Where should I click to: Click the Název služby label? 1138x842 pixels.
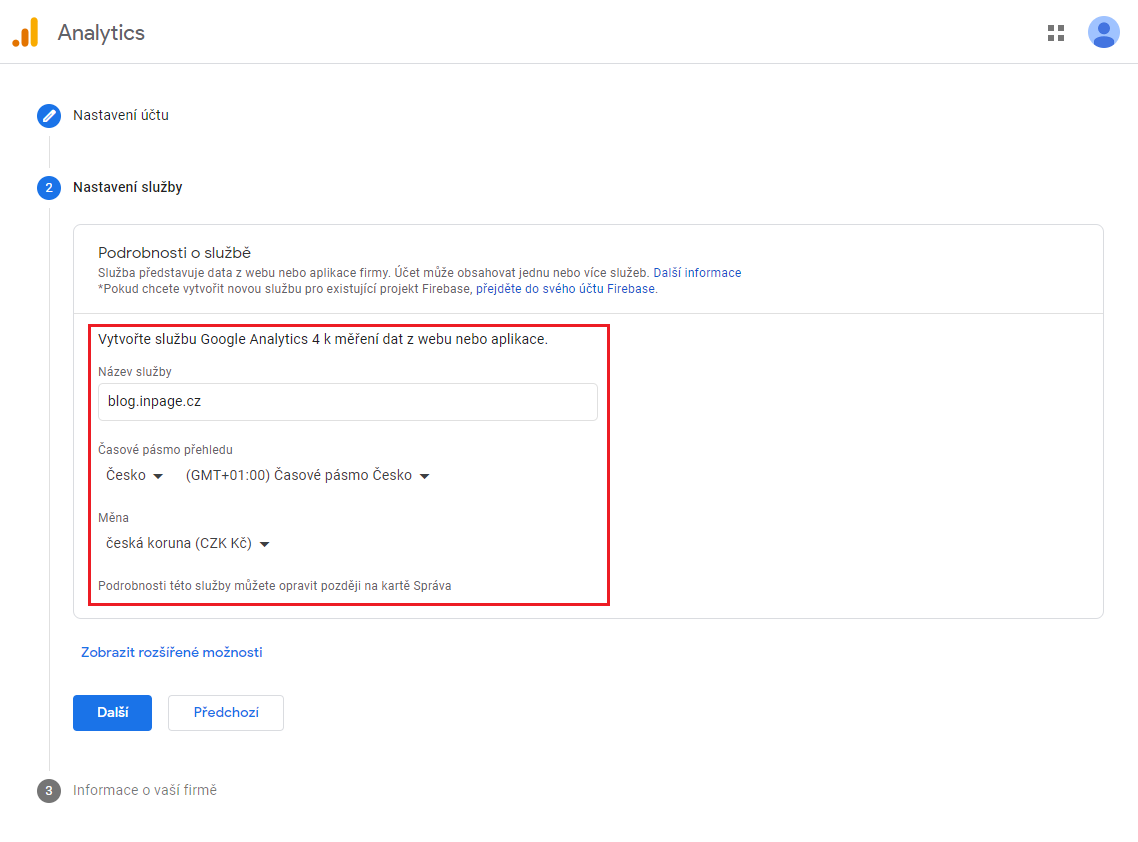(x=135, y=372)
